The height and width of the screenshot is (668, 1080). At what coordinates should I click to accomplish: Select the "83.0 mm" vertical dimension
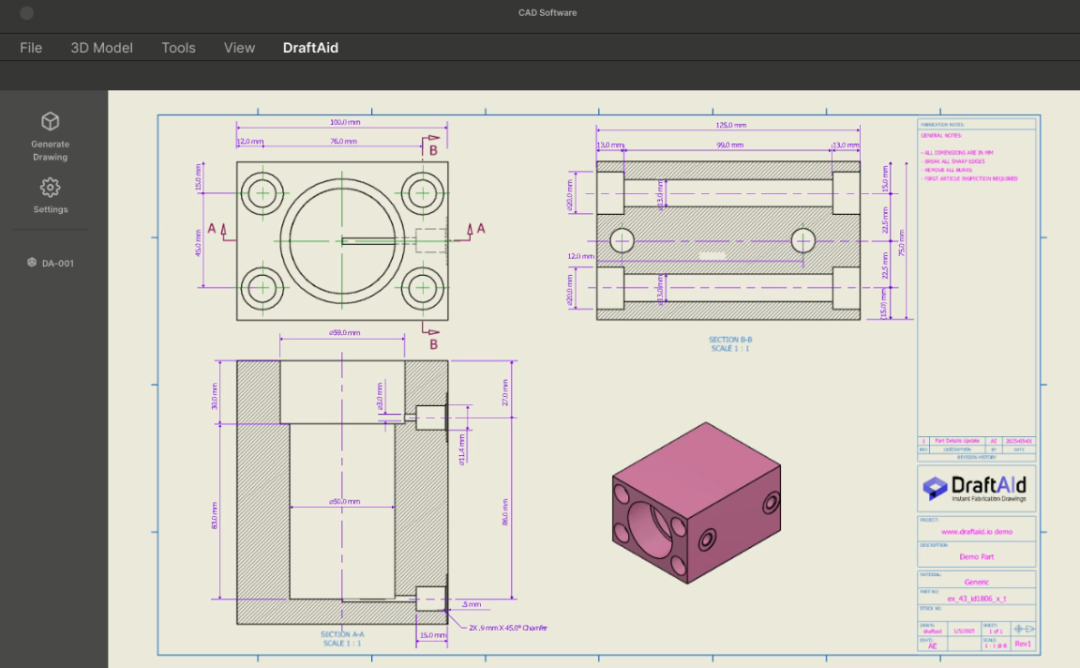pyautogui.click(x=214, y=515)
